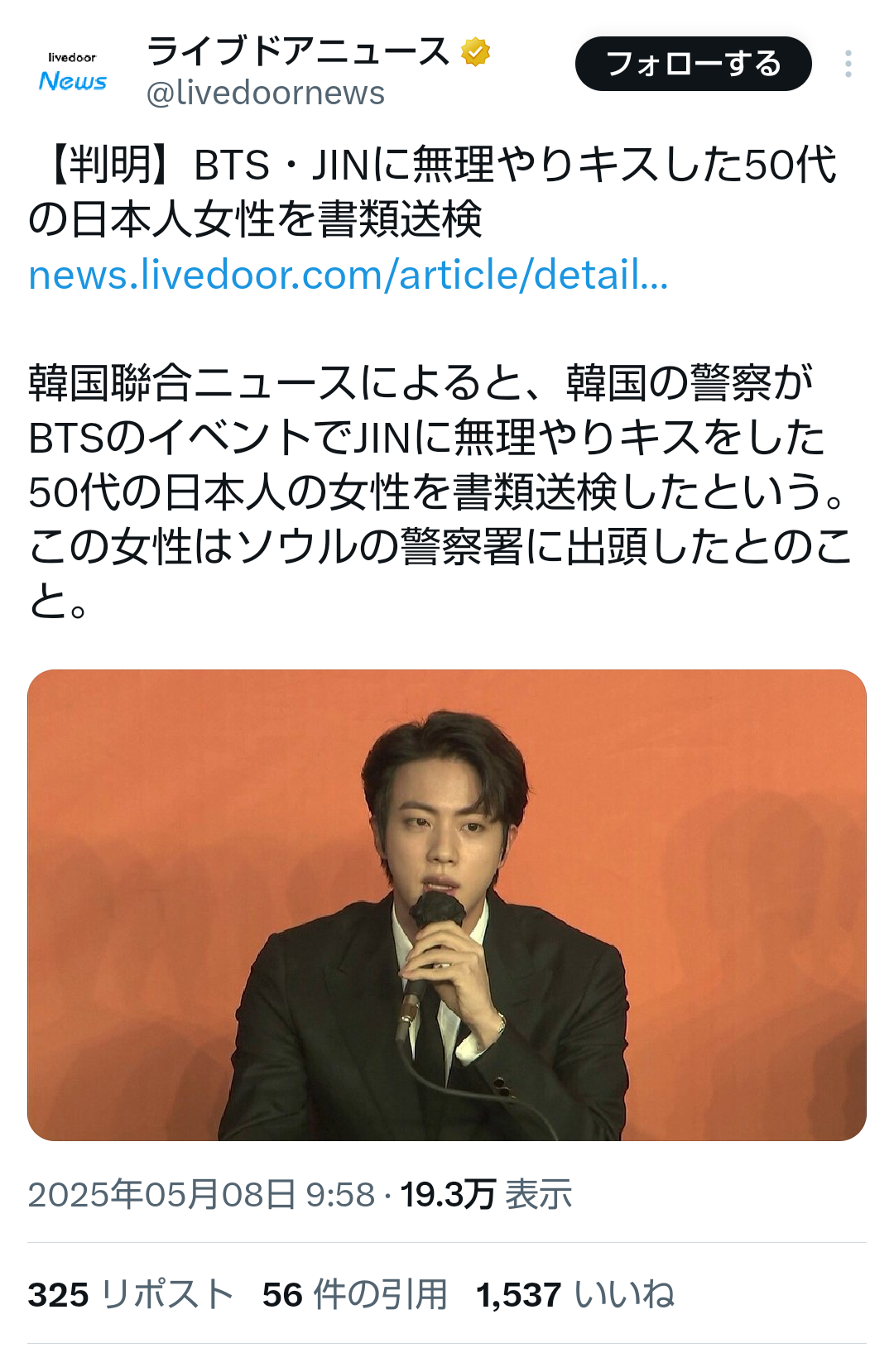This screenshot has width=894, height=1372.
Task: Click the gold verified badge
Action: pyautogui.click(x=475, y=52)
